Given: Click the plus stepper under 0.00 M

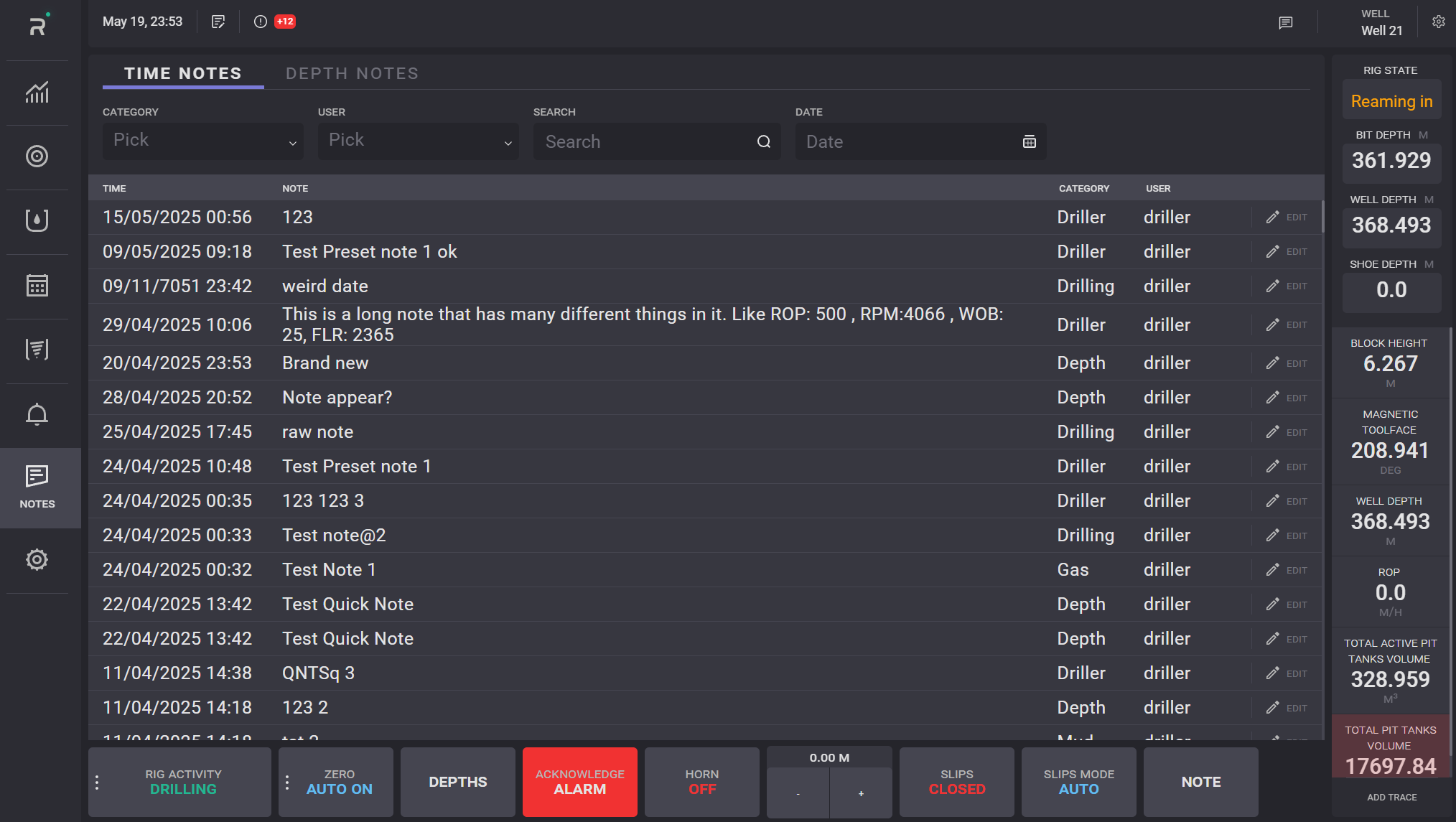Looking at the screenshot, I should point(861,793).
